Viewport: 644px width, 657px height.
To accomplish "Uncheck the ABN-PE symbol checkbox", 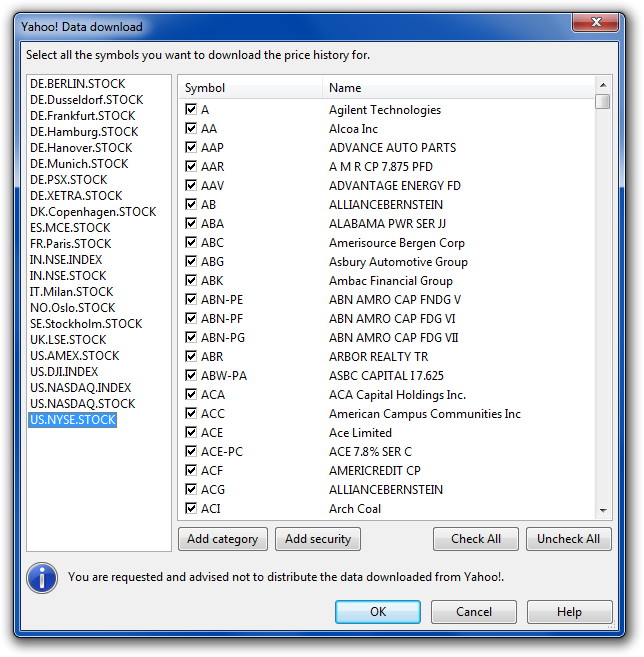I will point(191,300).
